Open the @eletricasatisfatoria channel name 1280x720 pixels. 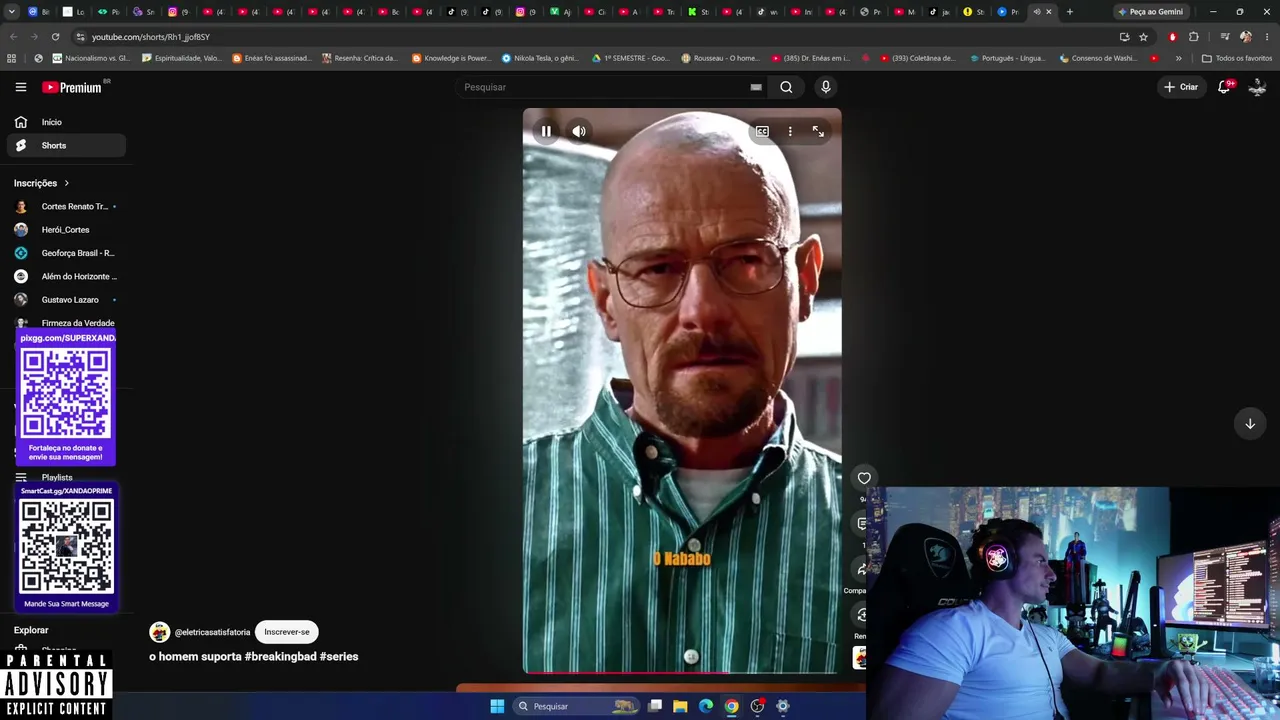212,632
